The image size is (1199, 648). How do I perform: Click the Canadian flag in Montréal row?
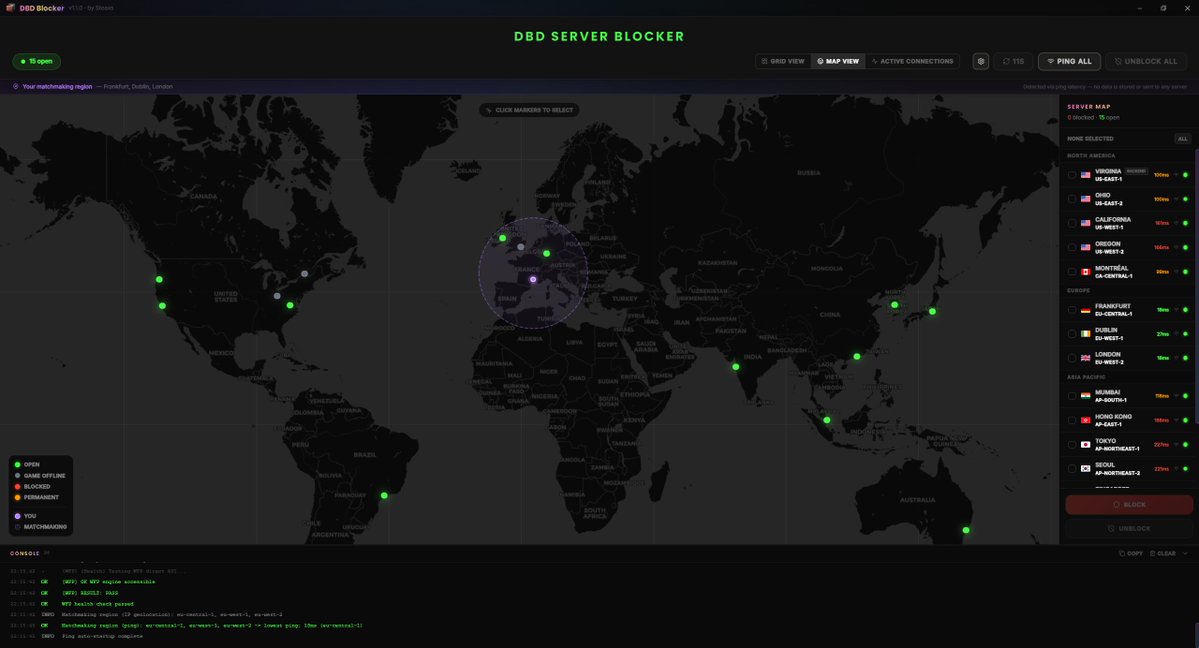tap(1085, 272)
